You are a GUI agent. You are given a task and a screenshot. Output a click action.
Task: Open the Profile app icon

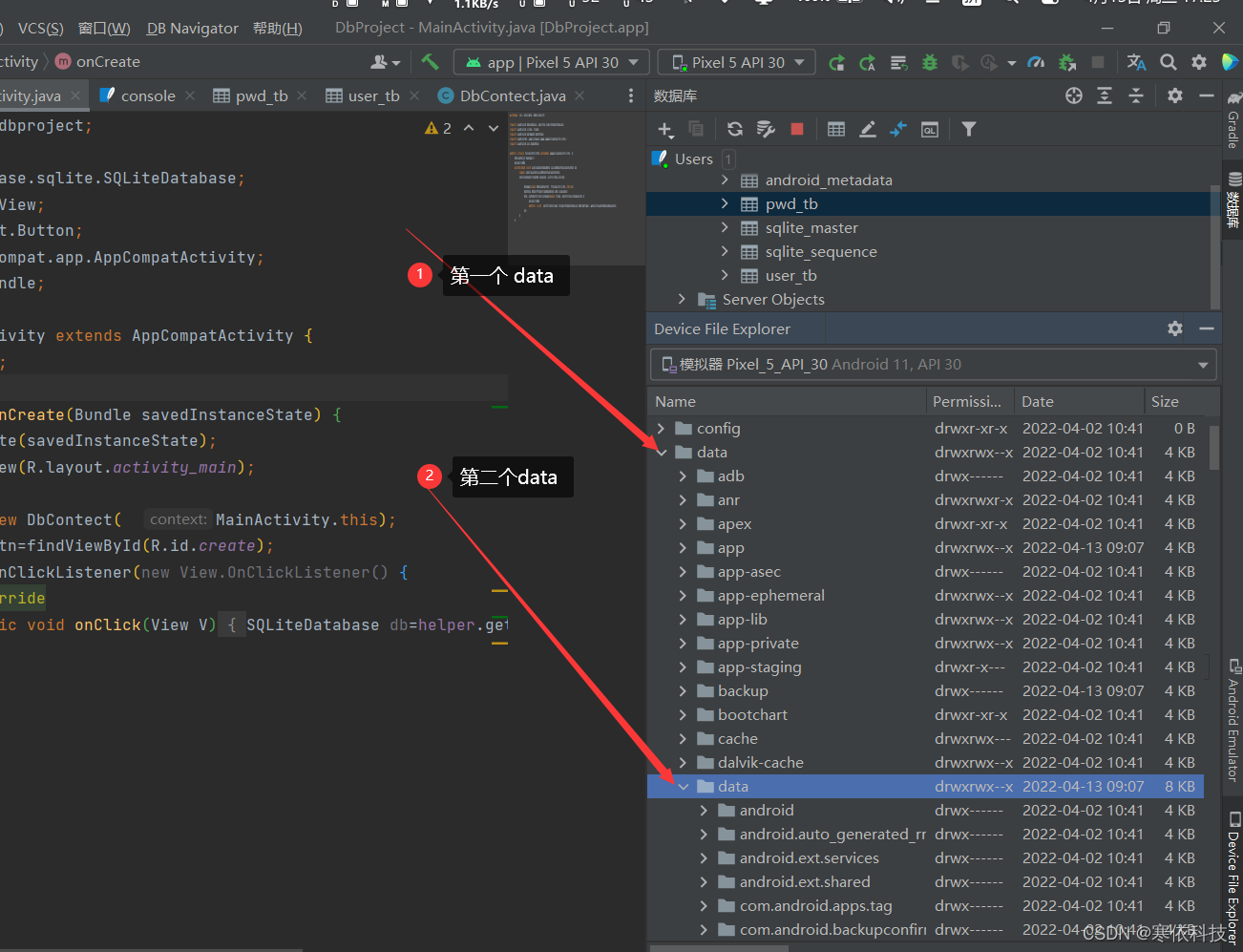(x=1036, y=63)
